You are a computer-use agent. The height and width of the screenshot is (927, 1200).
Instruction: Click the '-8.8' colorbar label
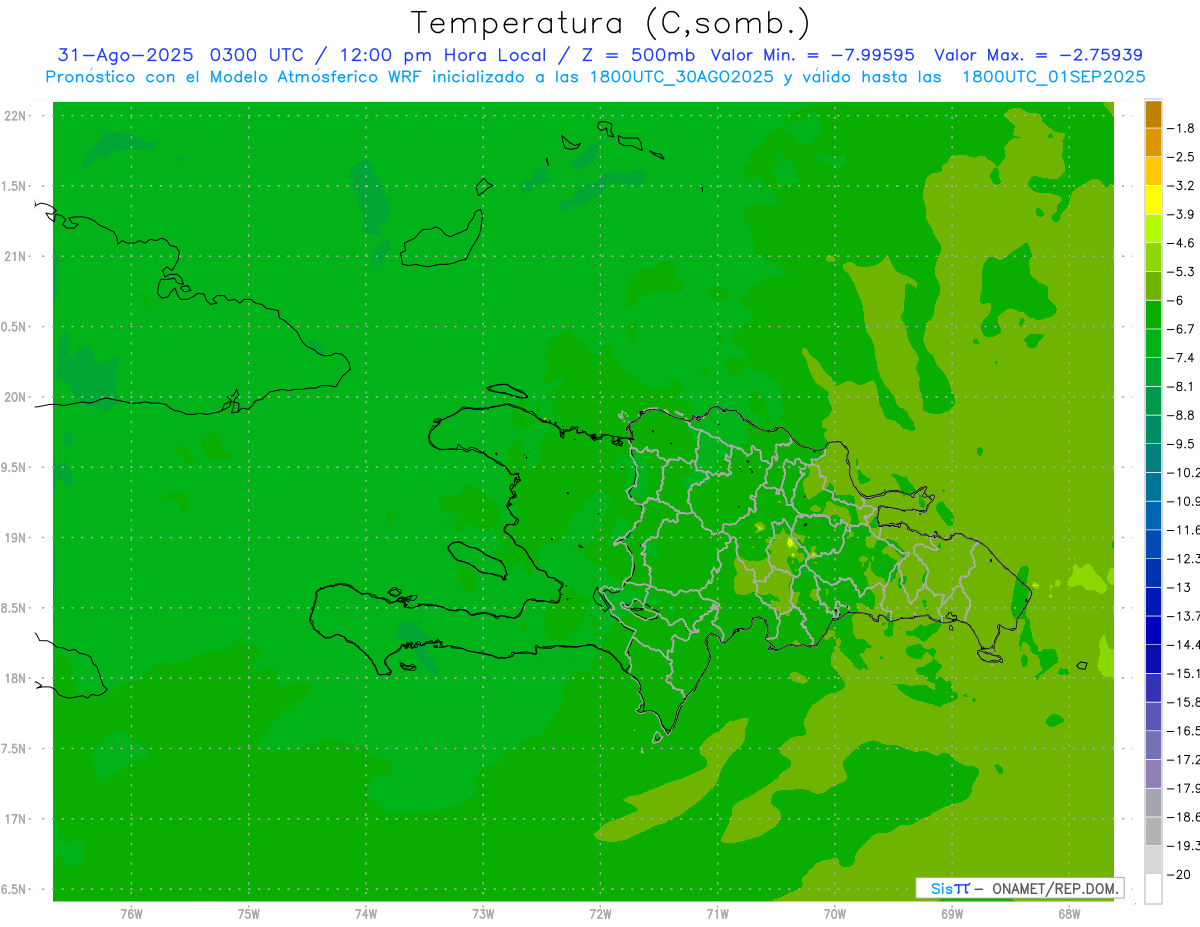click(x=1181, y=415)
